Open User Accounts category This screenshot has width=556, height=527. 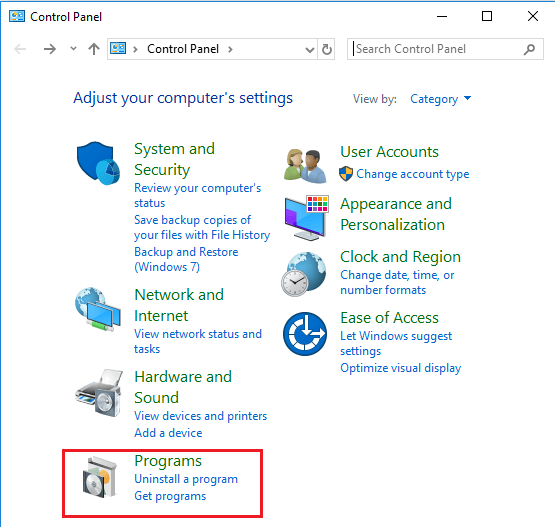click(389, 152)
